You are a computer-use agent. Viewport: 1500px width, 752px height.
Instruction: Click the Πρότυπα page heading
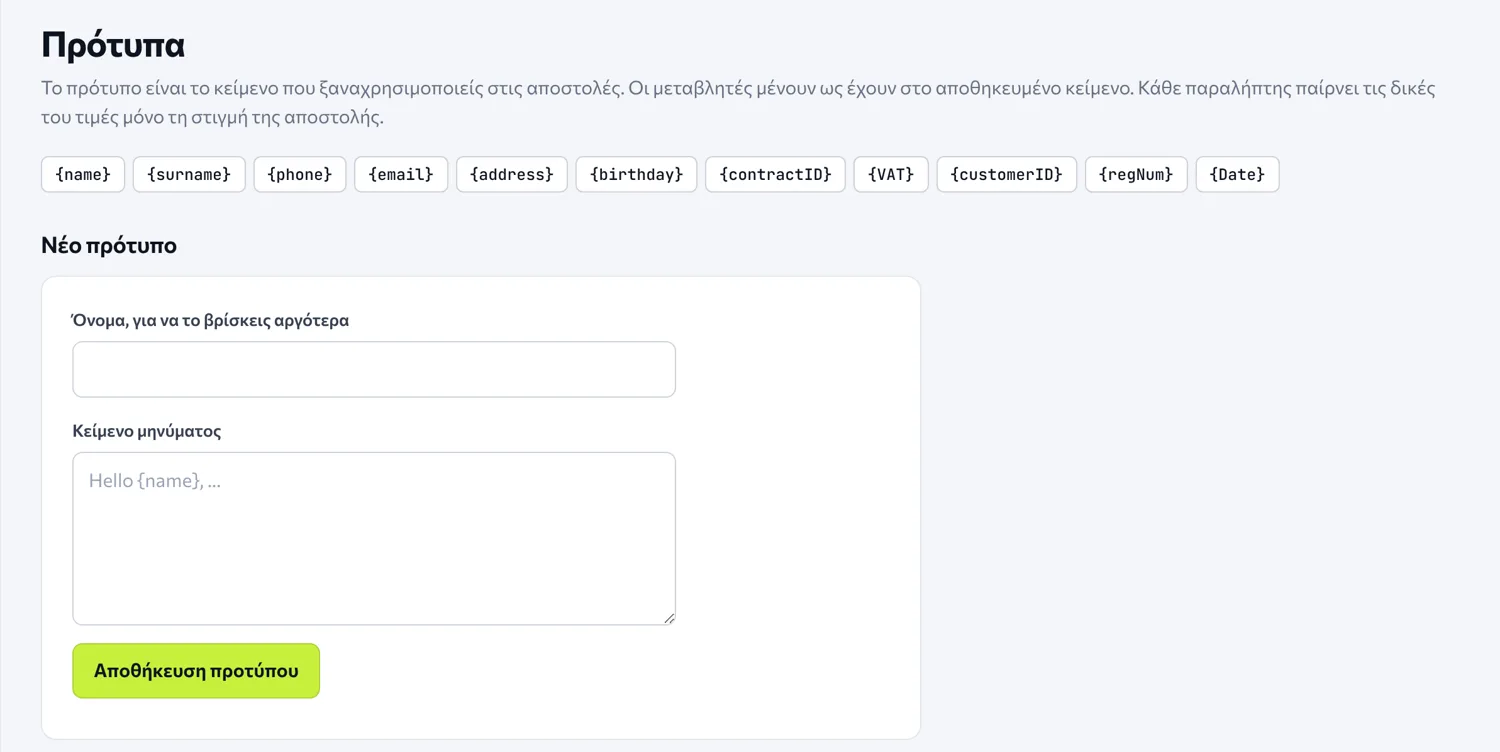(x=113, y=45)
